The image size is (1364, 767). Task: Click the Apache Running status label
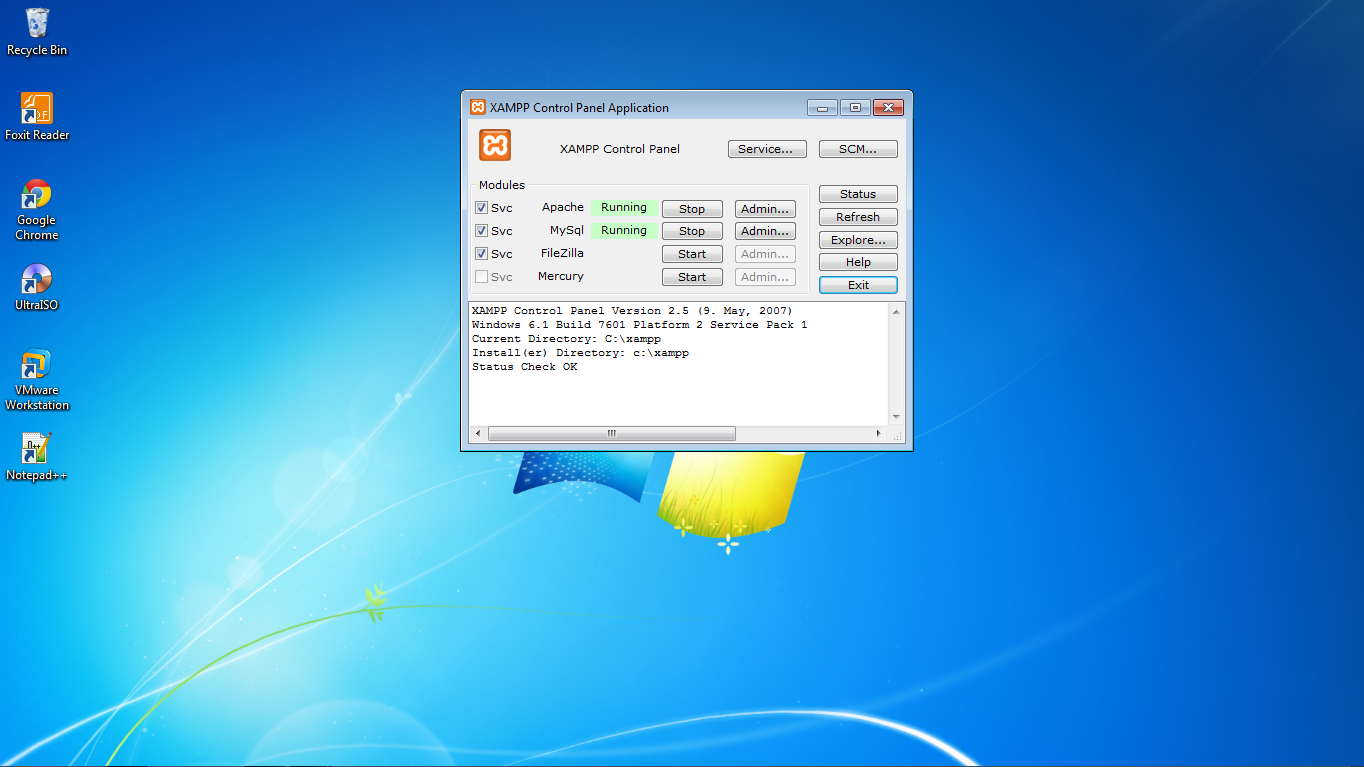624,208
